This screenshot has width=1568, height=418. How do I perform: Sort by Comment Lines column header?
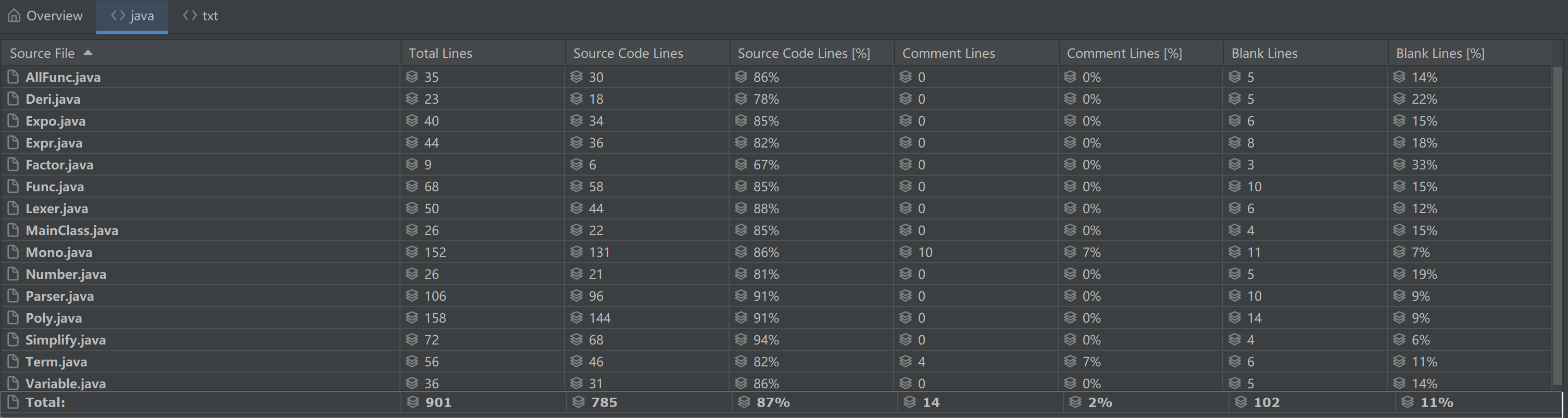tap(976, 53)
